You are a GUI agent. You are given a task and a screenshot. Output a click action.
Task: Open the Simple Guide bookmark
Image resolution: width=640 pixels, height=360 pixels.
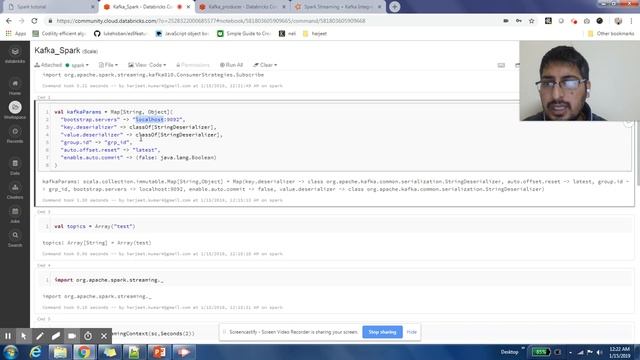pyautogui.click(x=244, y=33)
